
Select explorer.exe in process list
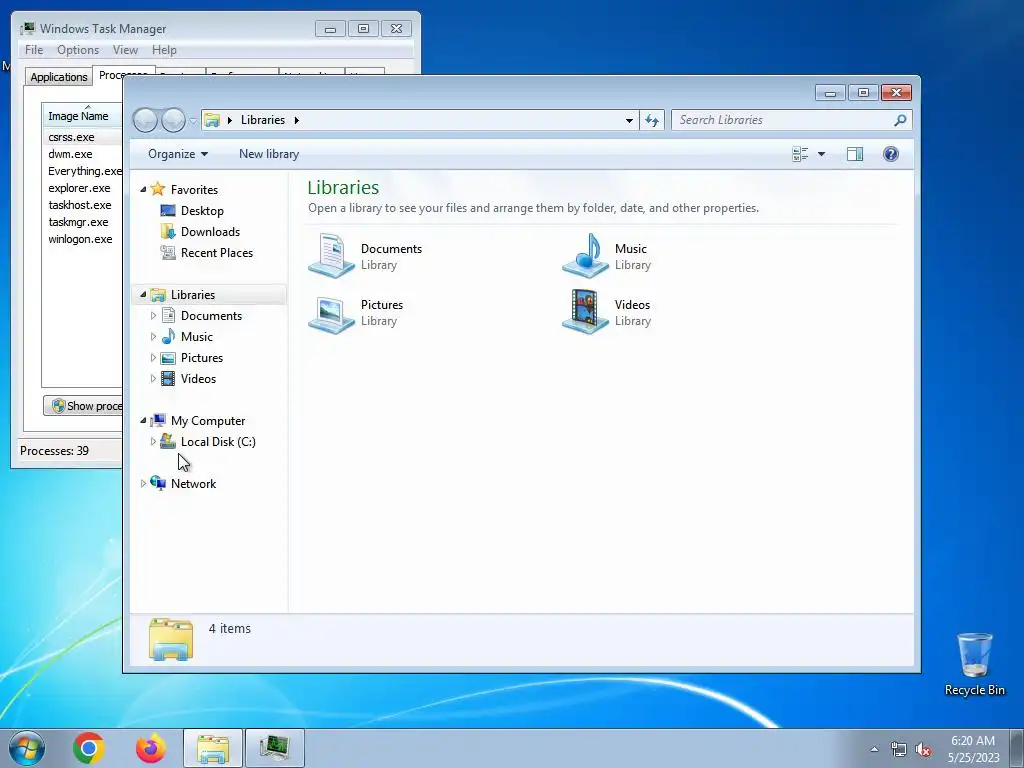(x=79, y=189)
